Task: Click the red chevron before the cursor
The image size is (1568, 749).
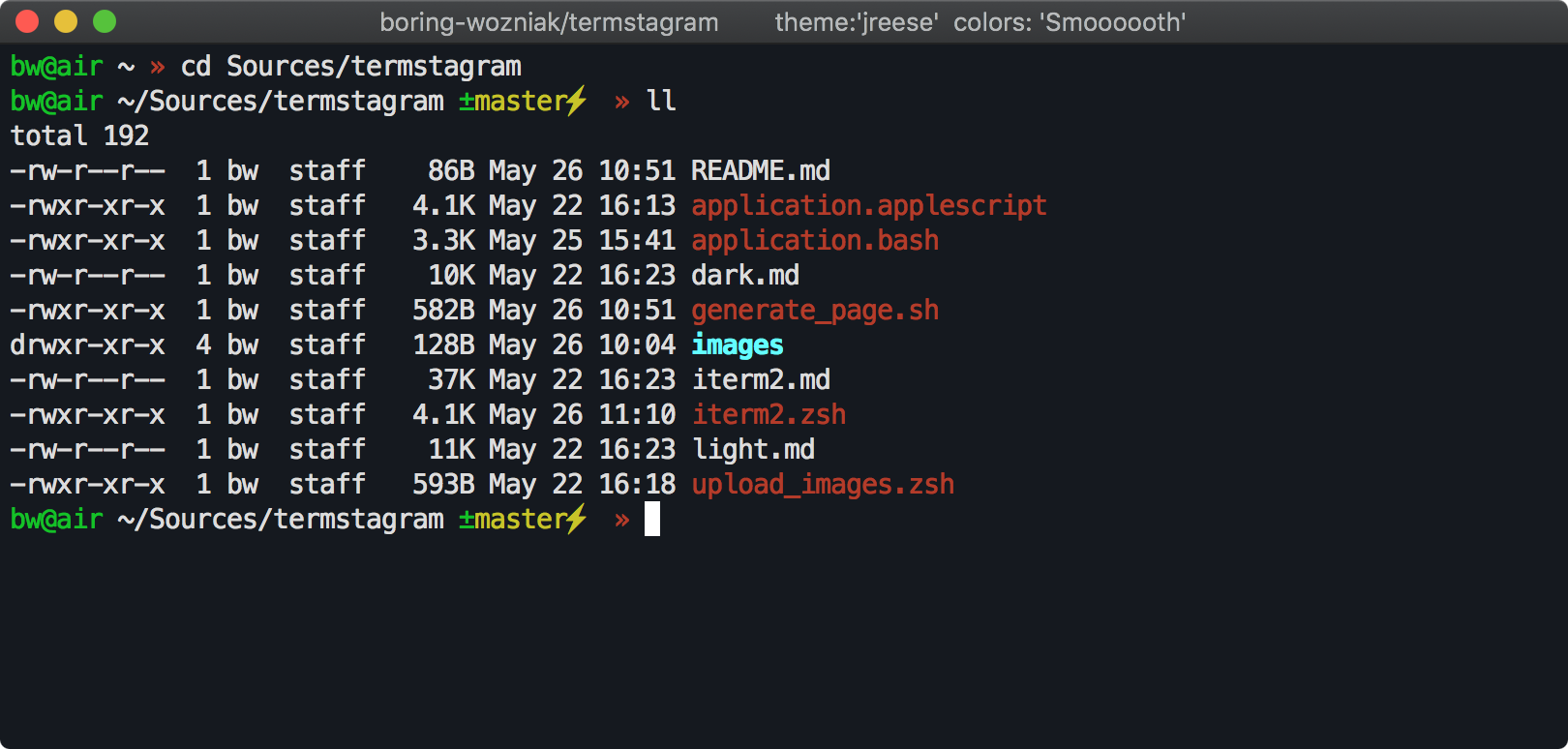Action: point(622,520)
